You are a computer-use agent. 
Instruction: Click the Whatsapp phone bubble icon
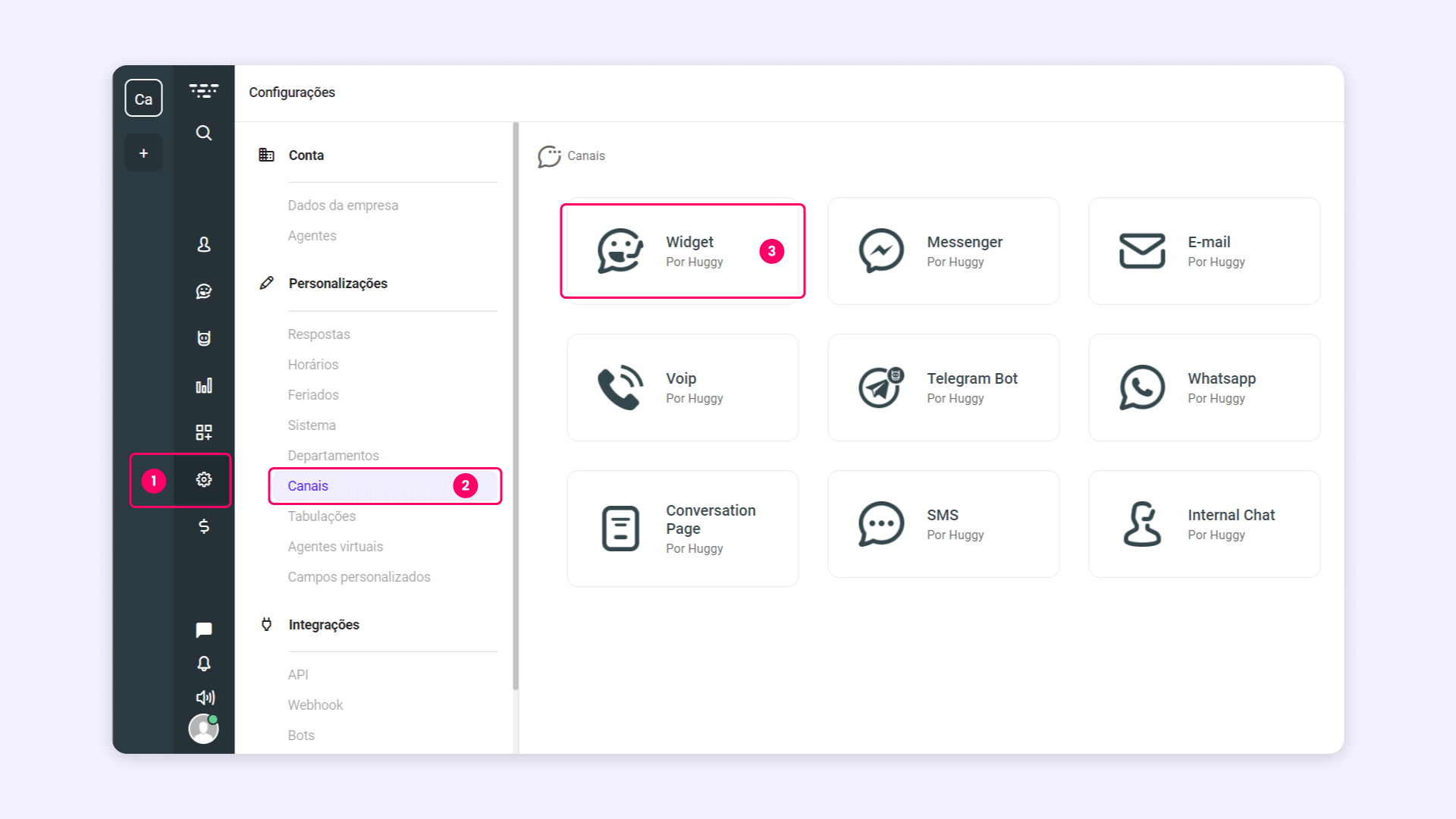(1142, 388)
